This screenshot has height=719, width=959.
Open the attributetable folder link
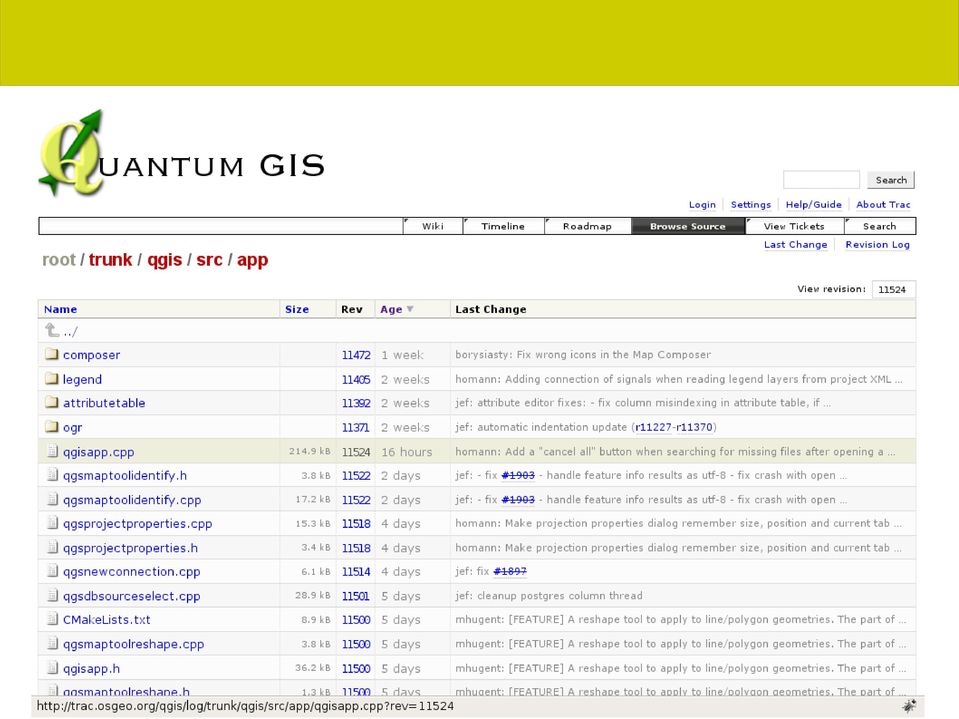click(x=104, y=403)
